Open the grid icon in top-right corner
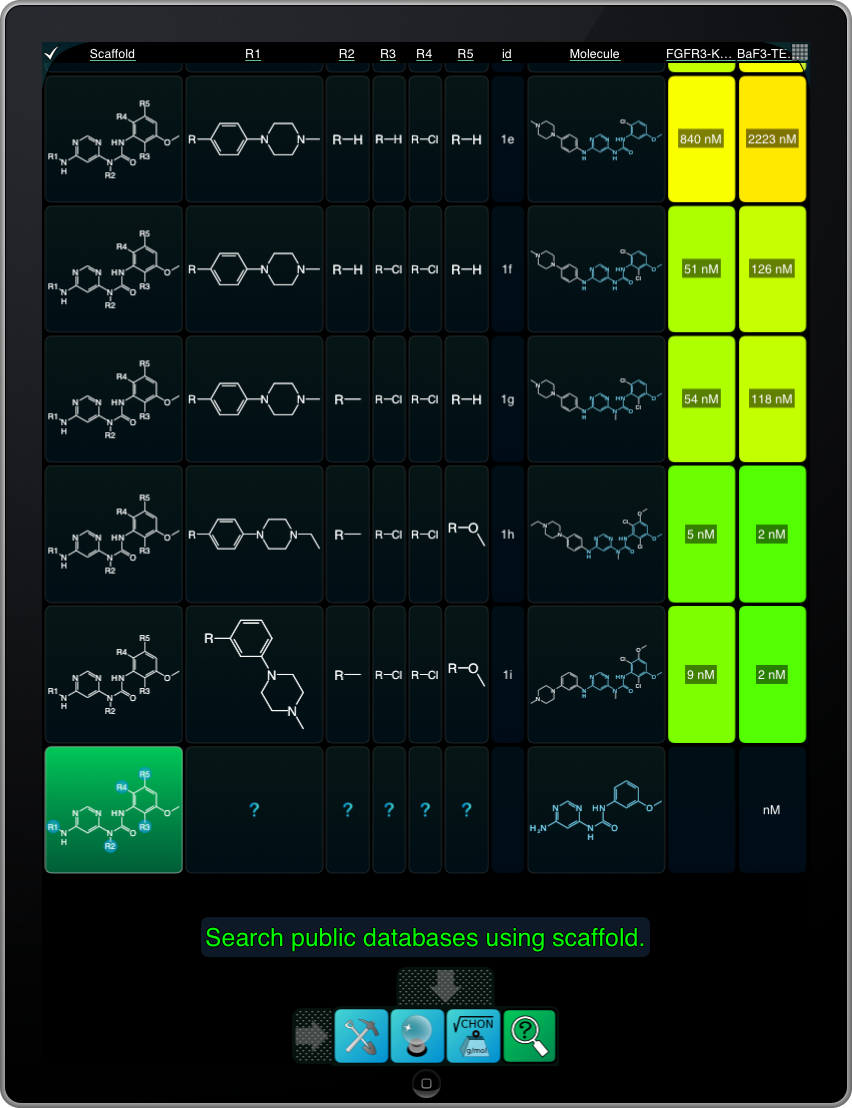This screenshot has width=852, height=1108. click(799, 53)
